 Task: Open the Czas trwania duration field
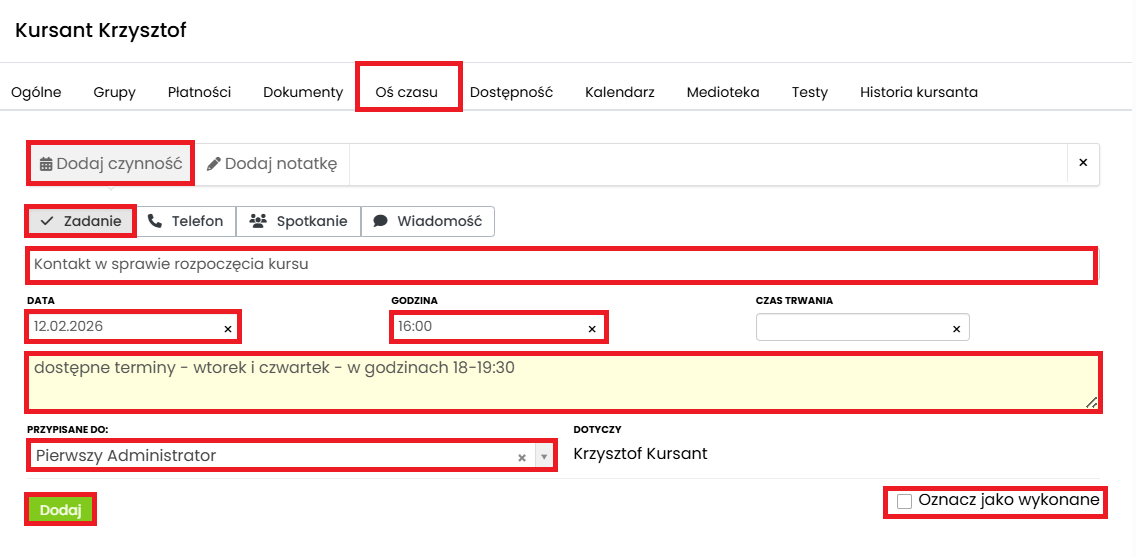(x=850, y=328)
